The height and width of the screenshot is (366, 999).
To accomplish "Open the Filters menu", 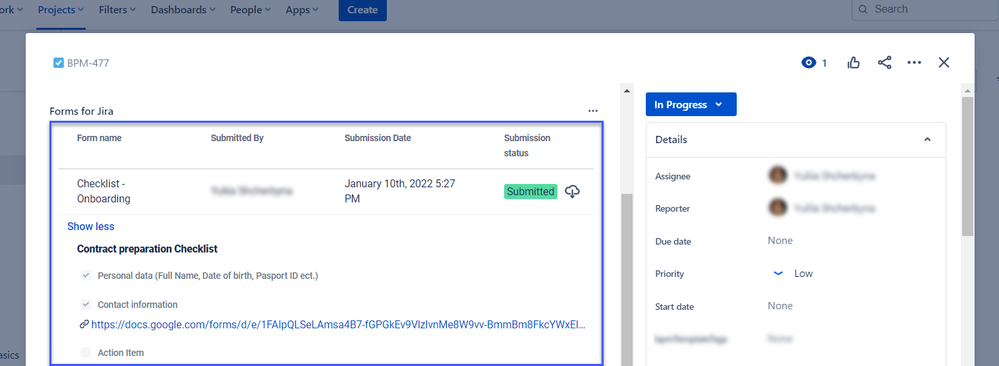I will point(117,10).
